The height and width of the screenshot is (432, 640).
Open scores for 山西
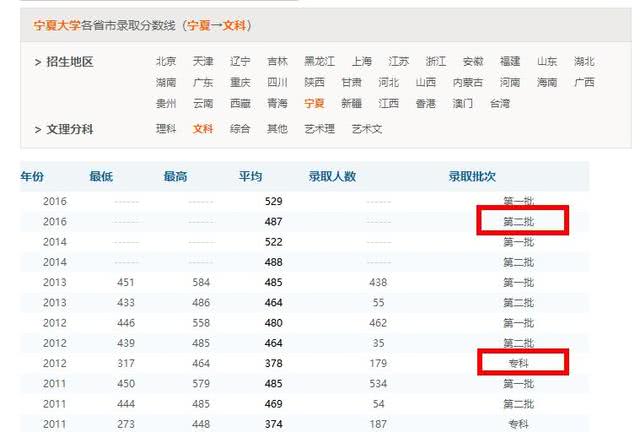coord(426,82)
